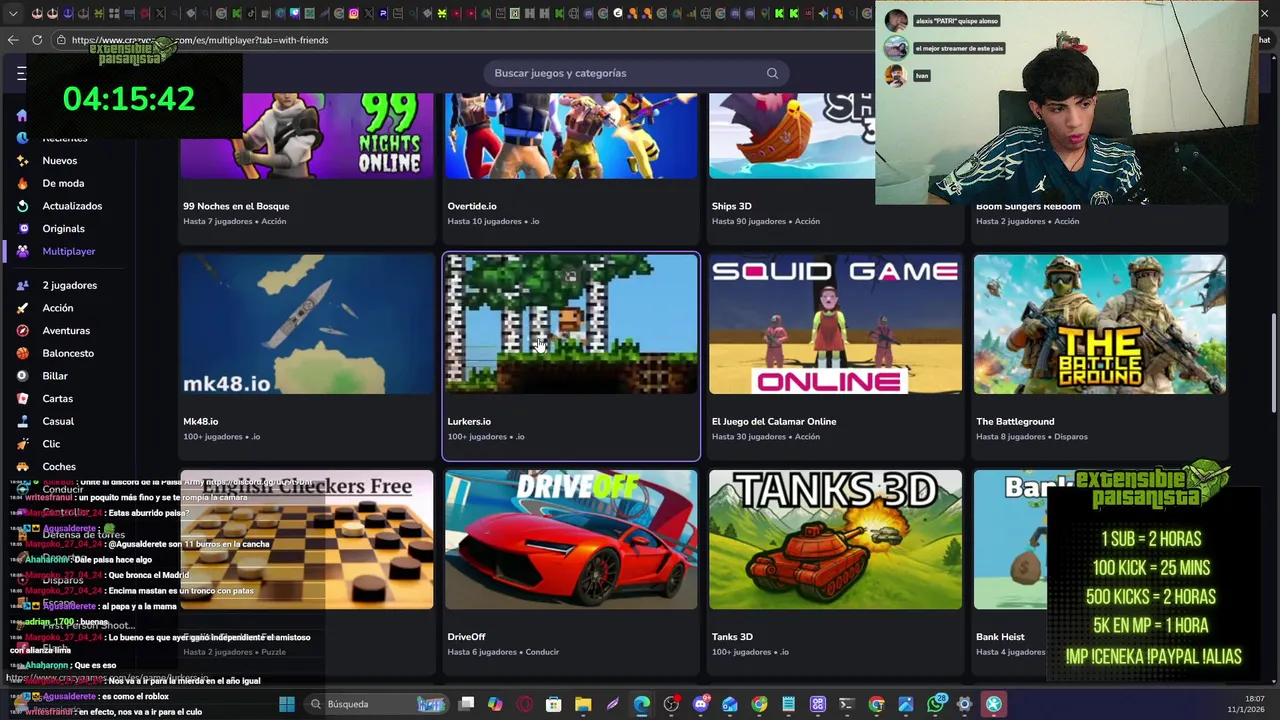Click the Coches car icon
The height and width of the screenshot is (720, 1280).
22,466
